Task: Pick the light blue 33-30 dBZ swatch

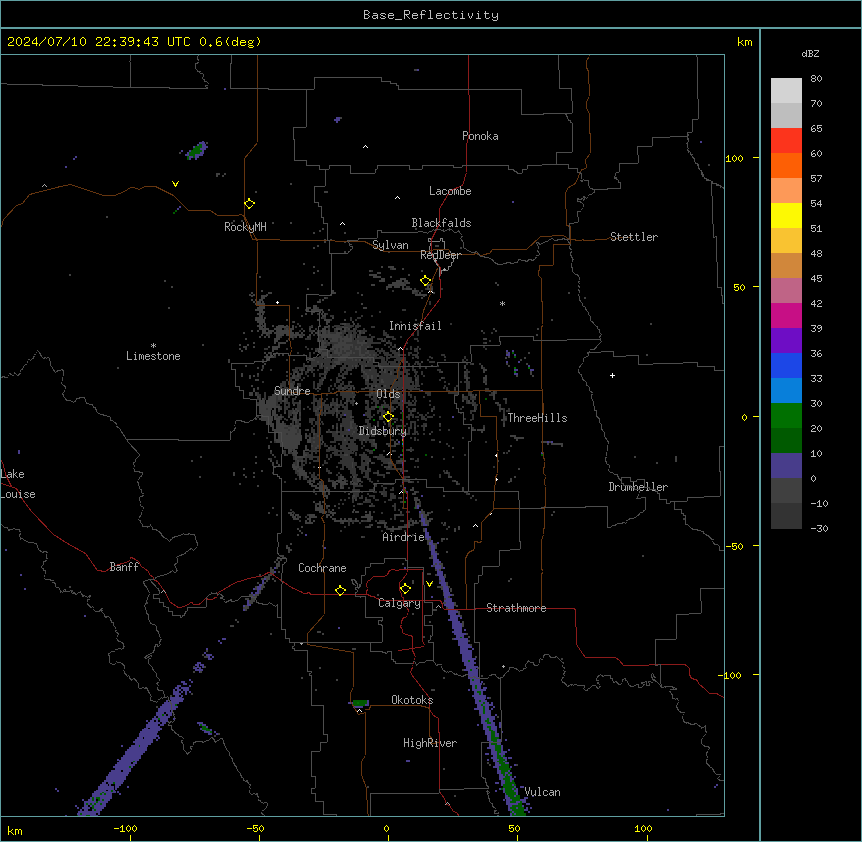Action: point(786,391)
